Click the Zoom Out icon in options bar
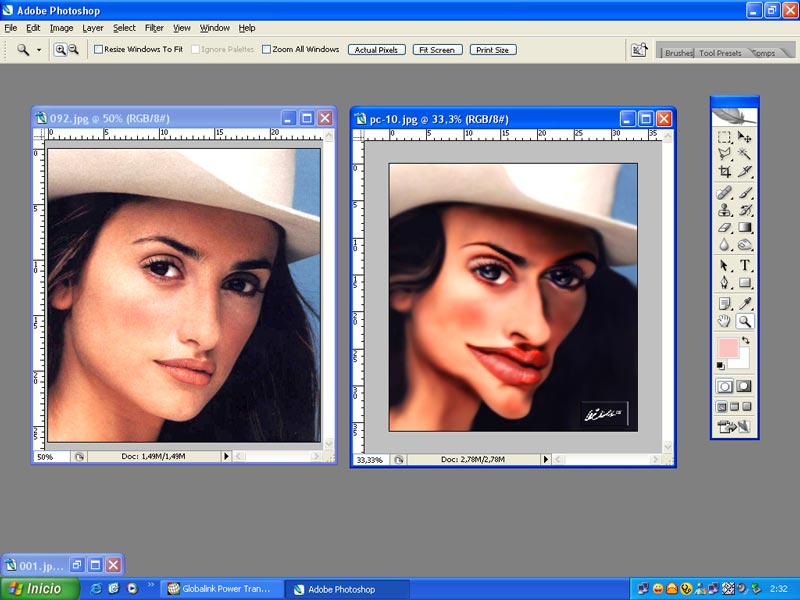The width and height of the screenshot is (800, 600). coord(73,49)
